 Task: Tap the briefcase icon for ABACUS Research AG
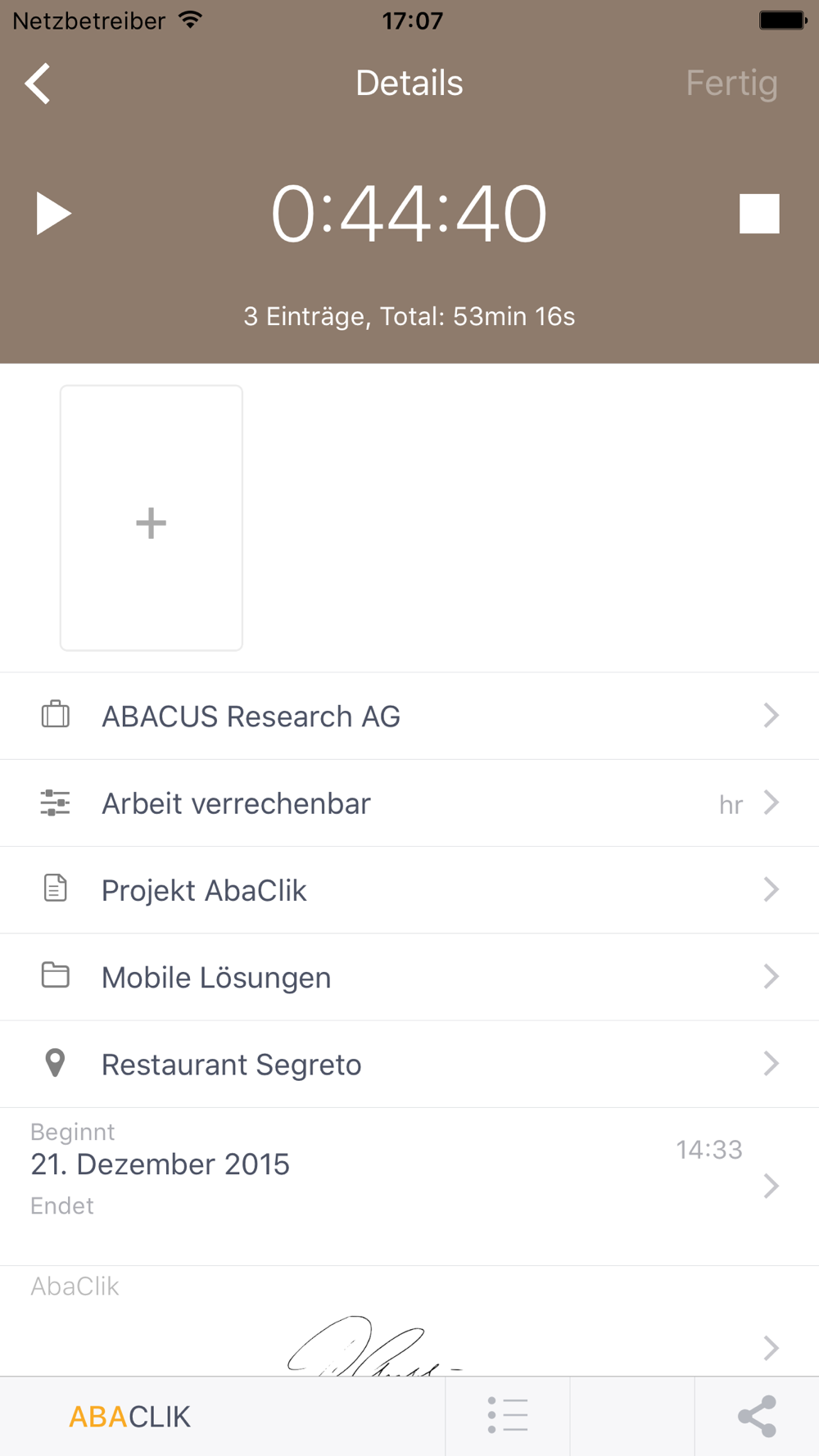point(55,715)
